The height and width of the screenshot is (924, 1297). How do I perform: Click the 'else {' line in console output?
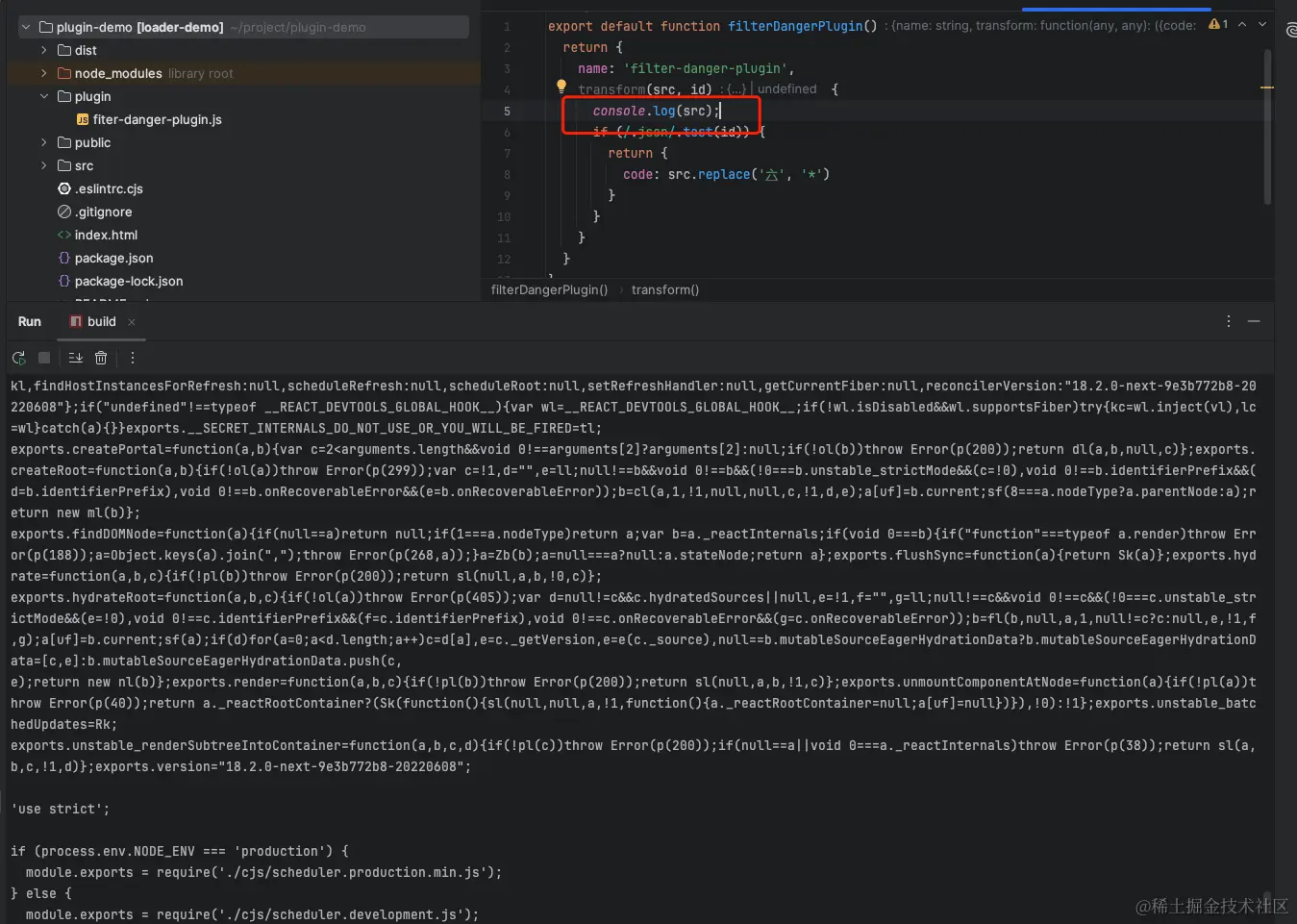pyautogui.click(x=41, y=893)
